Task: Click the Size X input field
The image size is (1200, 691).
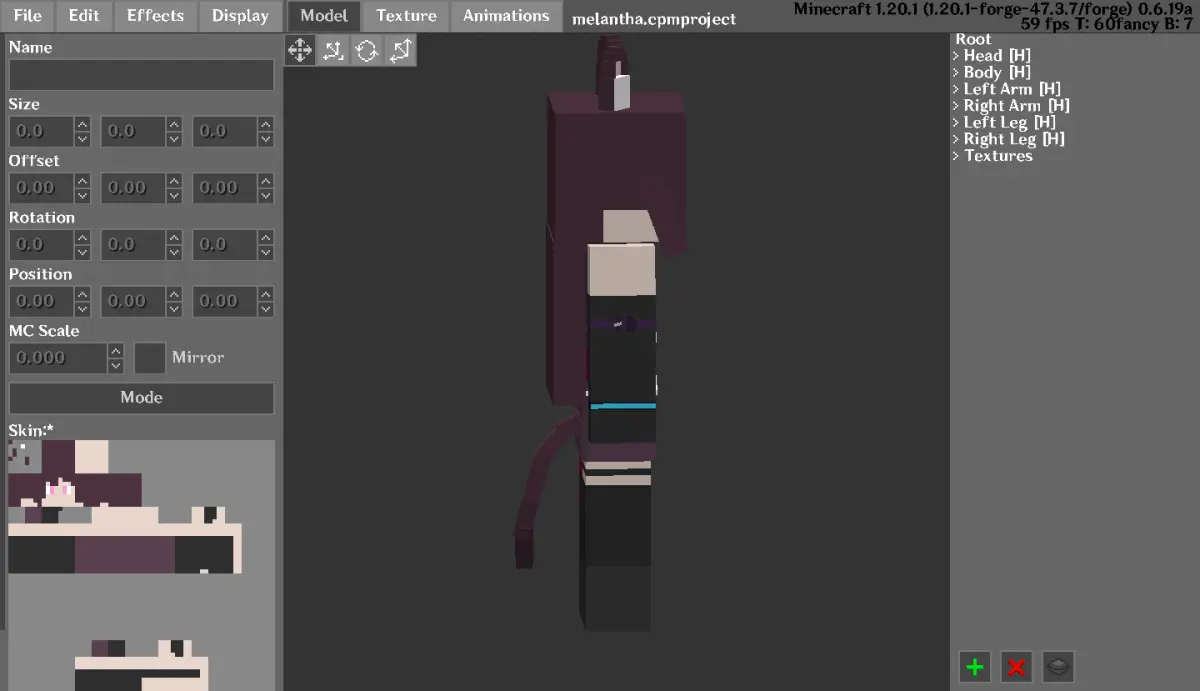Action: point(42,131)
